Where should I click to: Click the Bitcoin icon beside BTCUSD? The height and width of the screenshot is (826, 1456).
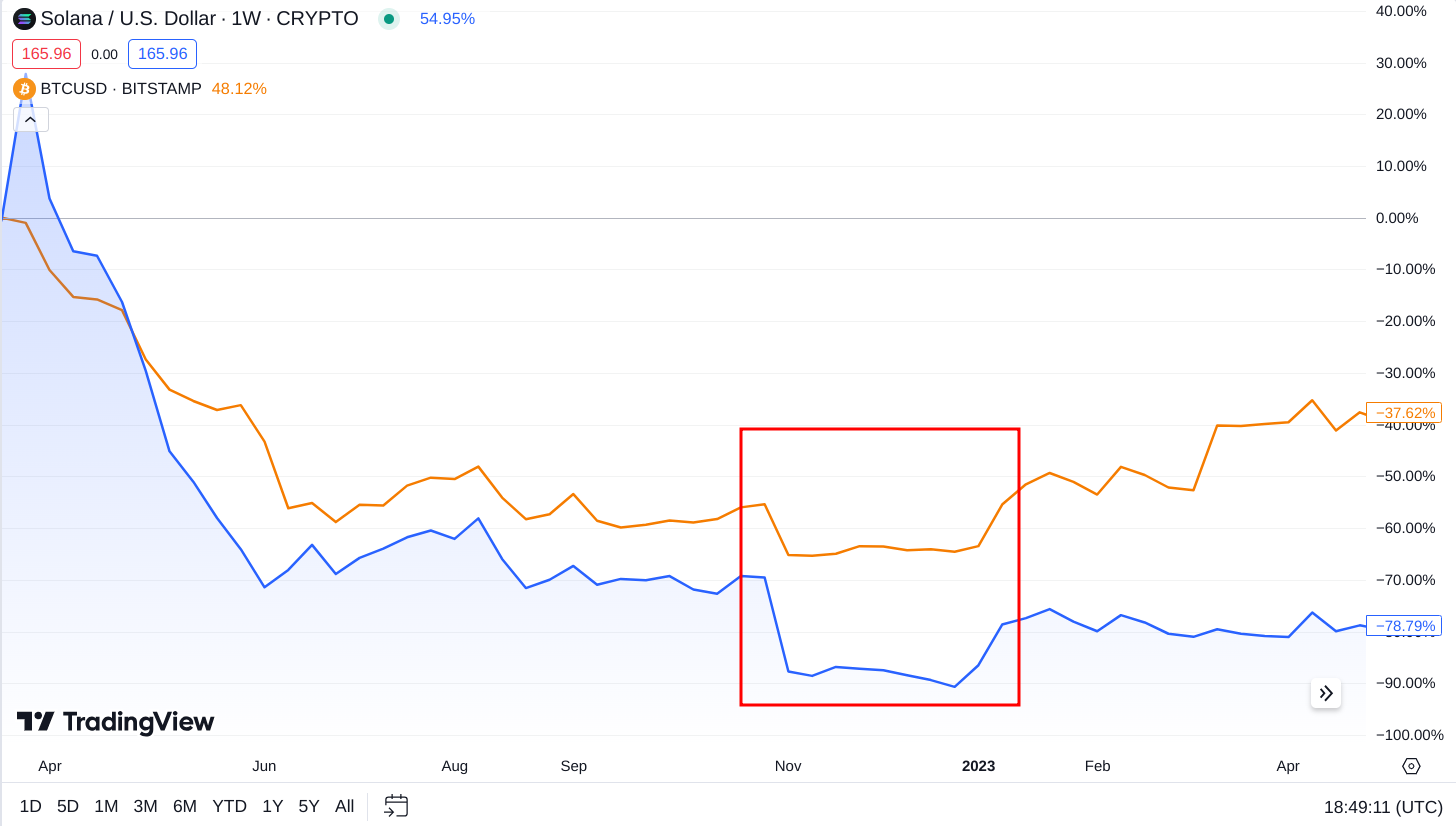pyautogui.click(x=22, y=89)
